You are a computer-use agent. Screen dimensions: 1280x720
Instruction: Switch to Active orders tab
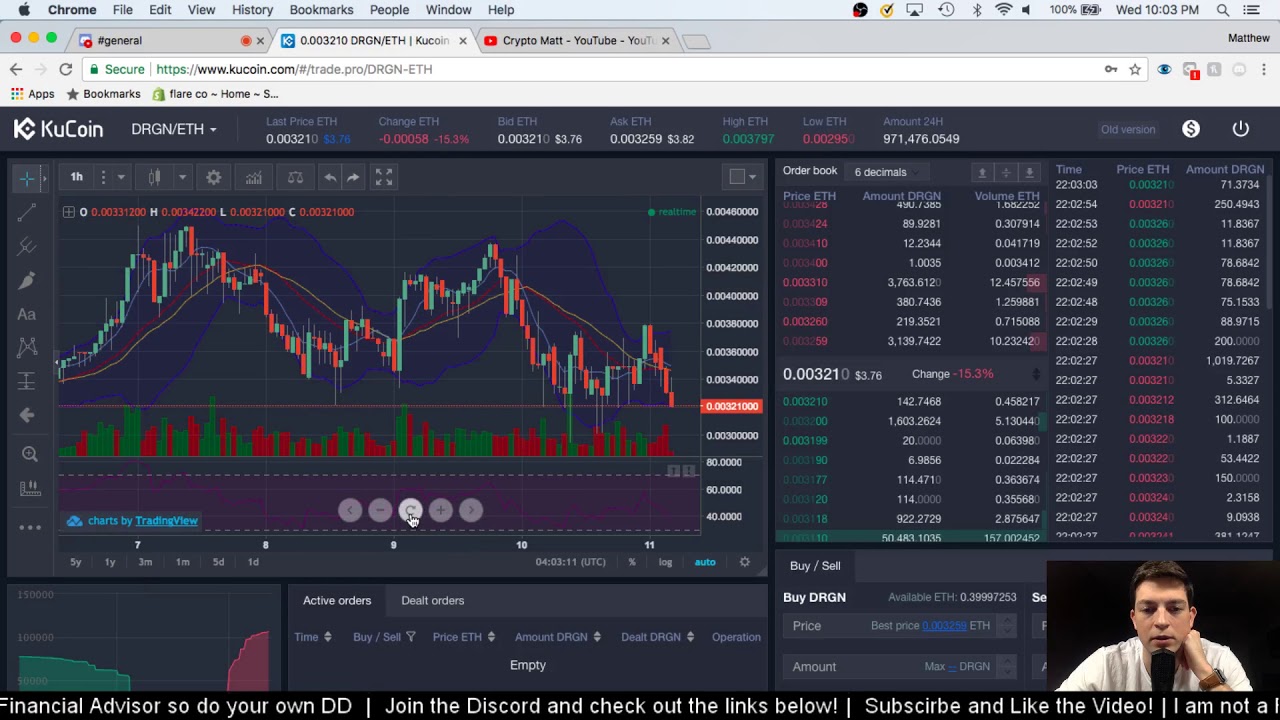click(x=337, y=601)
